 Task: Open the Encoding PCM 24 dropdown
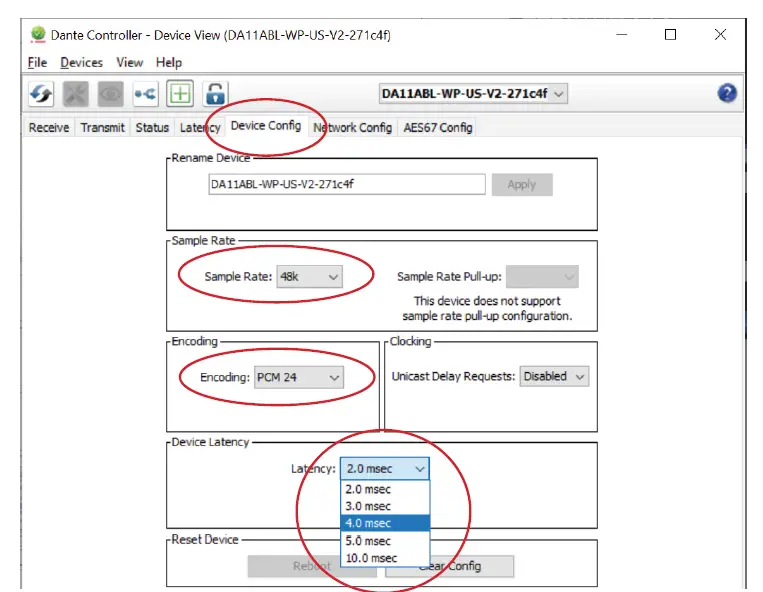[299, 377]
